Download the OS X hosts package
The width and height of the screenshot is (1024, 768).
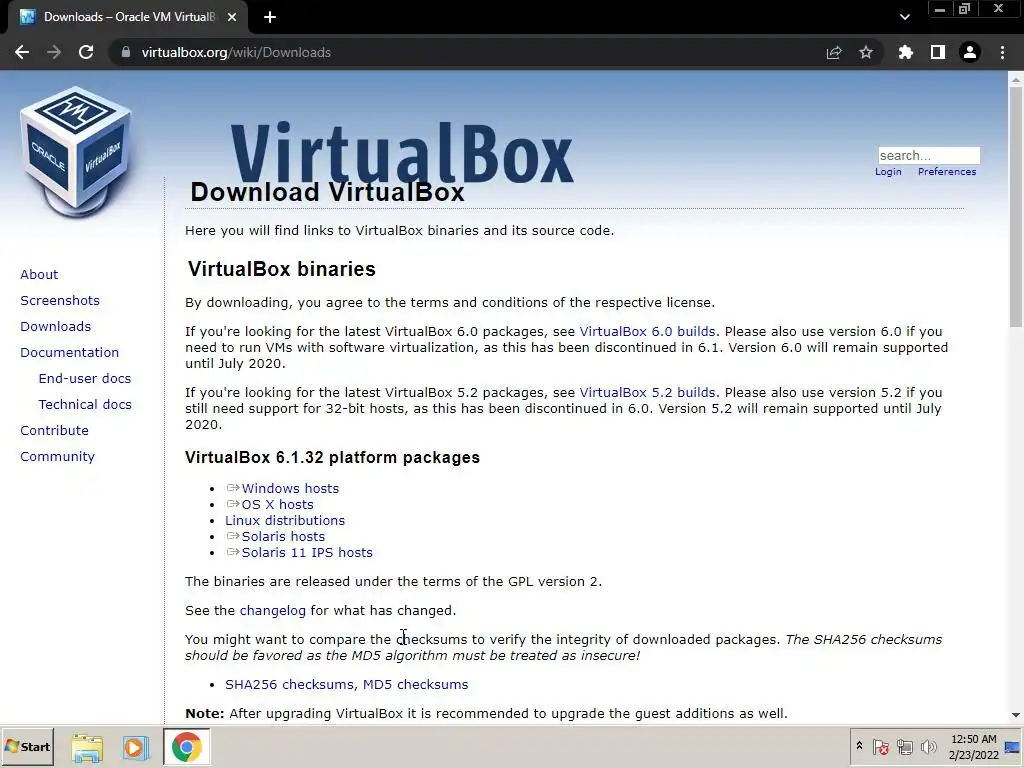click(278, 504)
